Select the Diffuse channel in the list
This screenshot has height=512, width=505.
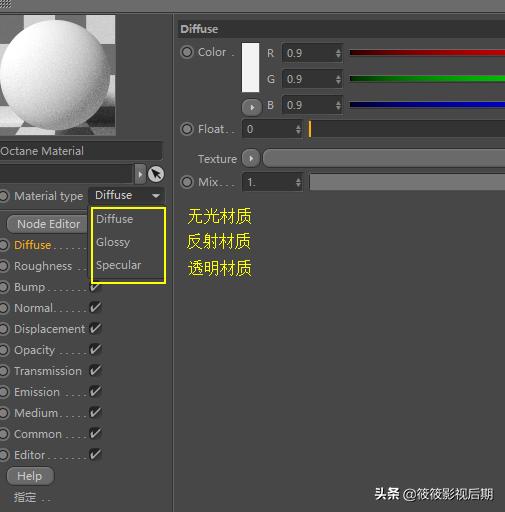pos(33,245)
